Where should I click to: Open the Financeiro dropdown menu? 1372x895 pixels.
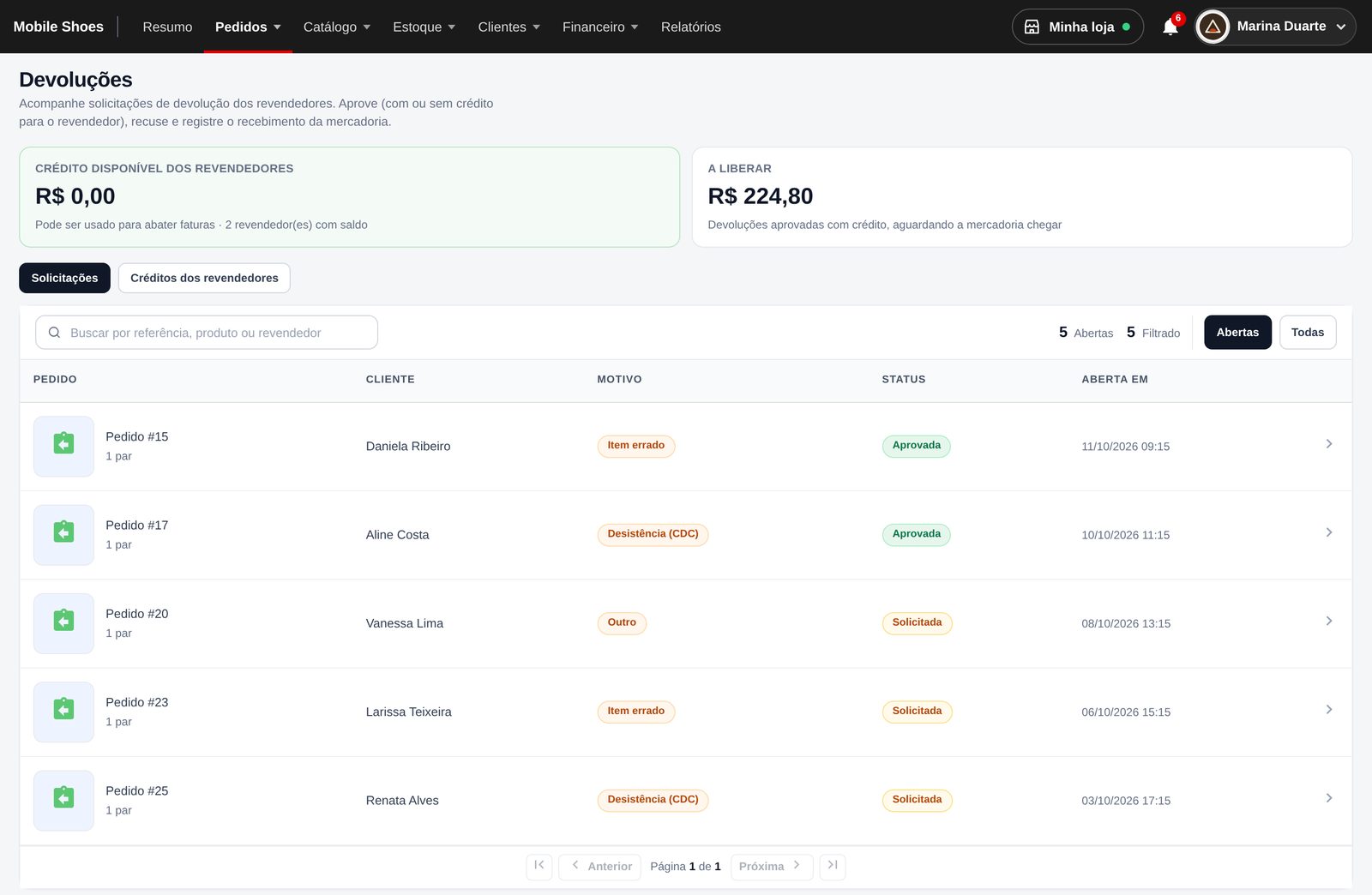(x=600, y=27)
